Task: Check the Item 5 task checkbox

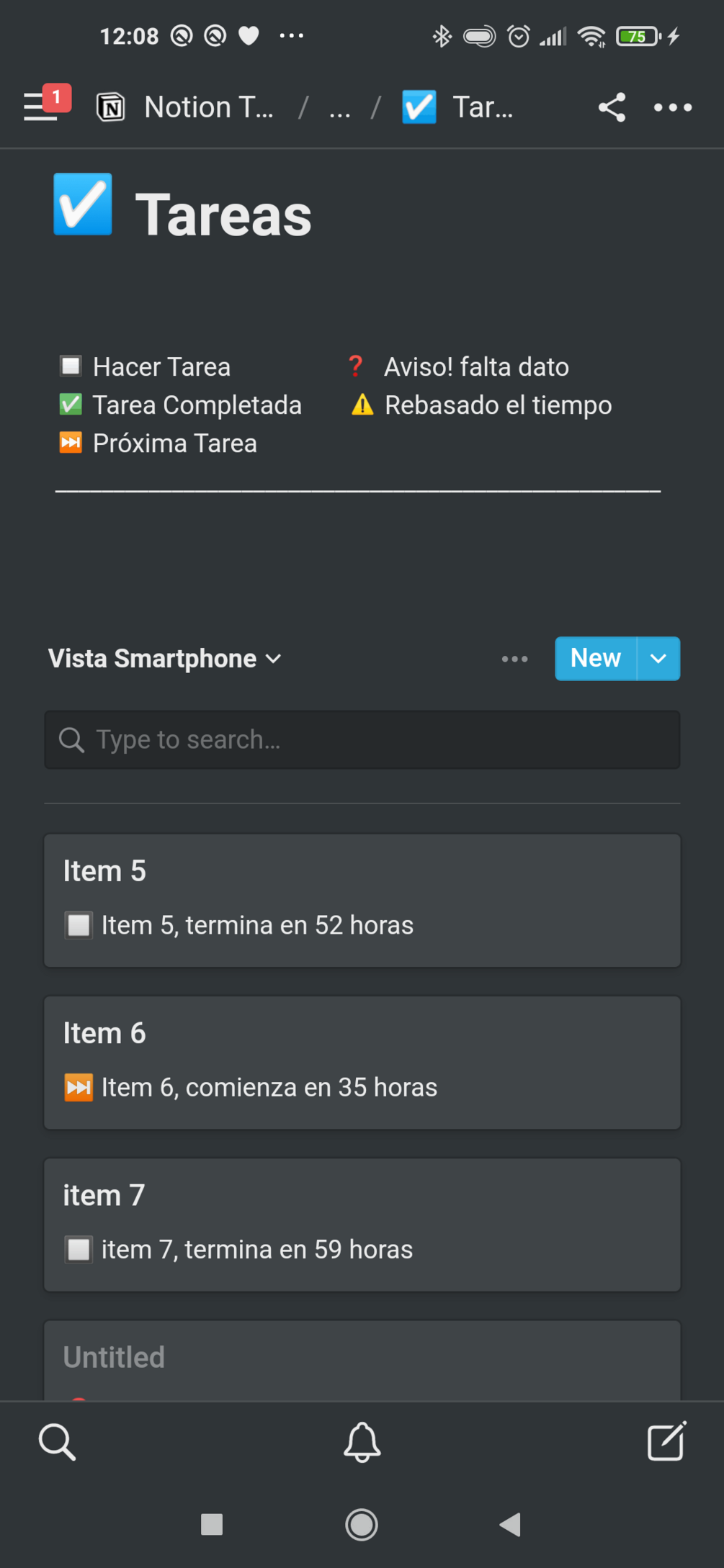Action: tap(79, 925)
